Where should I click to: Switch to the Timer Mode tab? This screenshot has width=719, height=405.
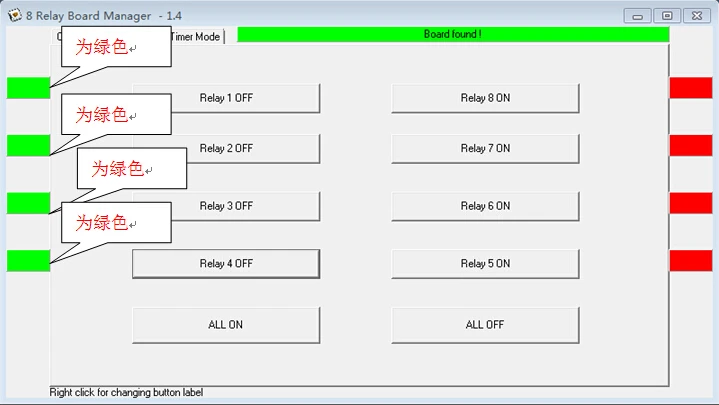pos(197,37)
